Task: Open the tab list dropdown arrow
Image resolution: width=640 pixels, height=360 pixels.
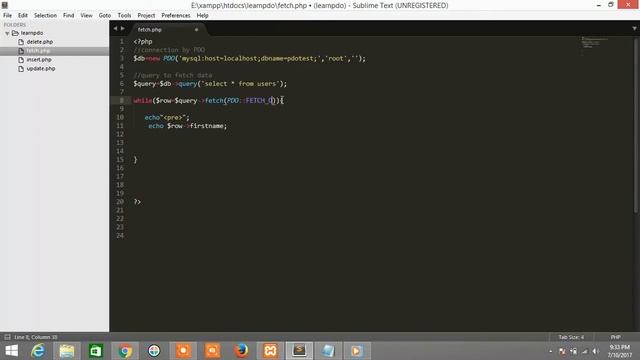Action: pyautogui.click(x=634, y=29)
